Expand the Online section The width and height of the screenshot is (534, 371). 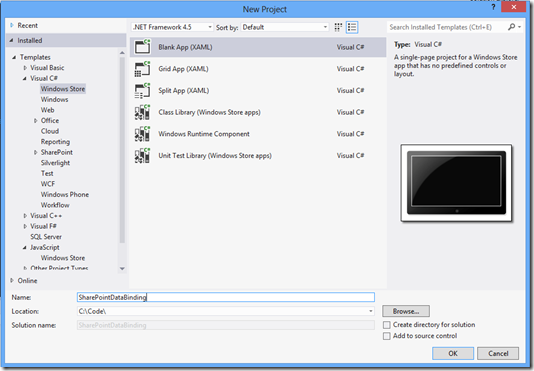tap(12, 280)
